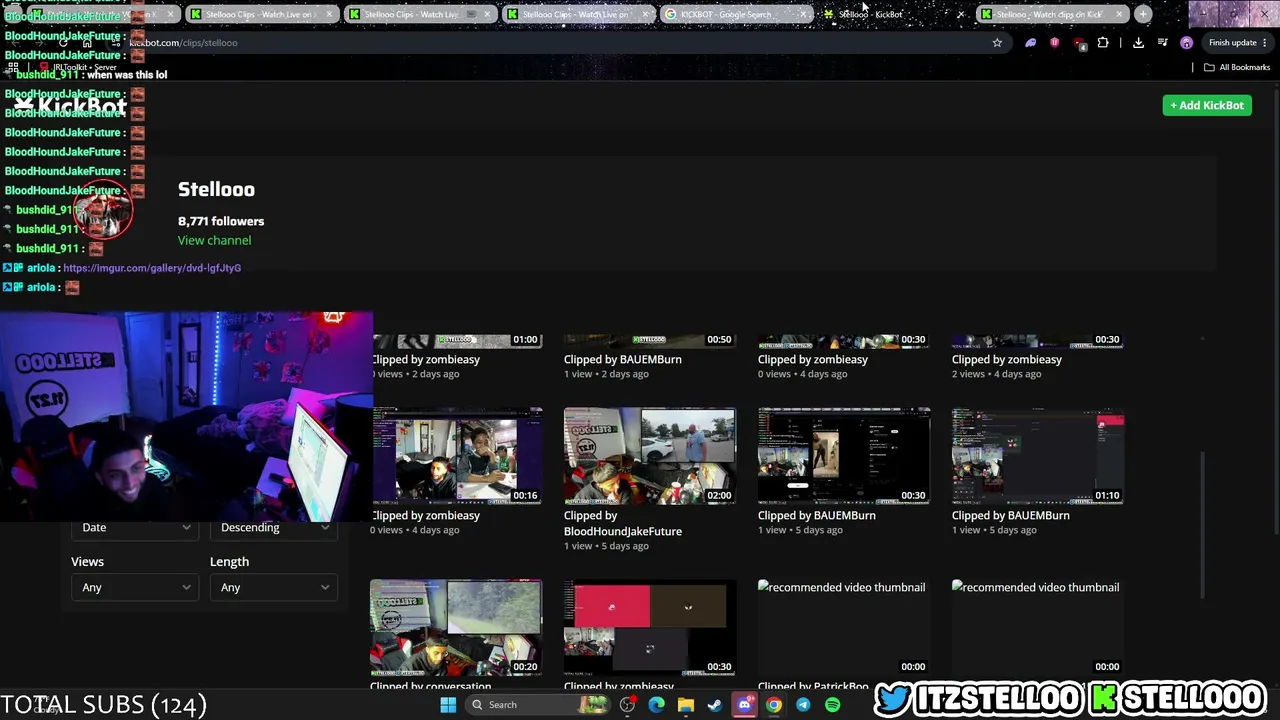Open the 01:10 clip thumbnail by BAUEMBurn
Screen dimensions: 1280x720
click(x=1038, y=456)
